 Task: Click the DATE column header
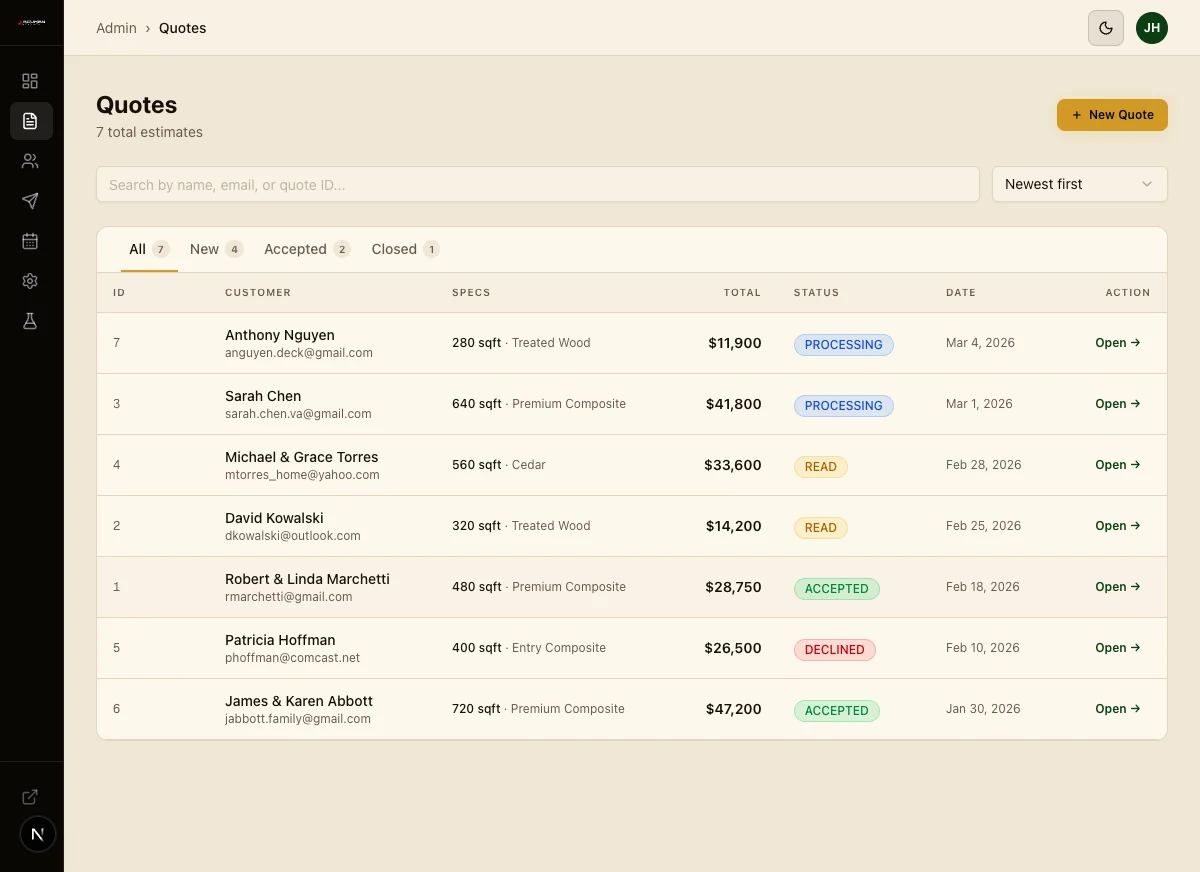tap(961, 293)
